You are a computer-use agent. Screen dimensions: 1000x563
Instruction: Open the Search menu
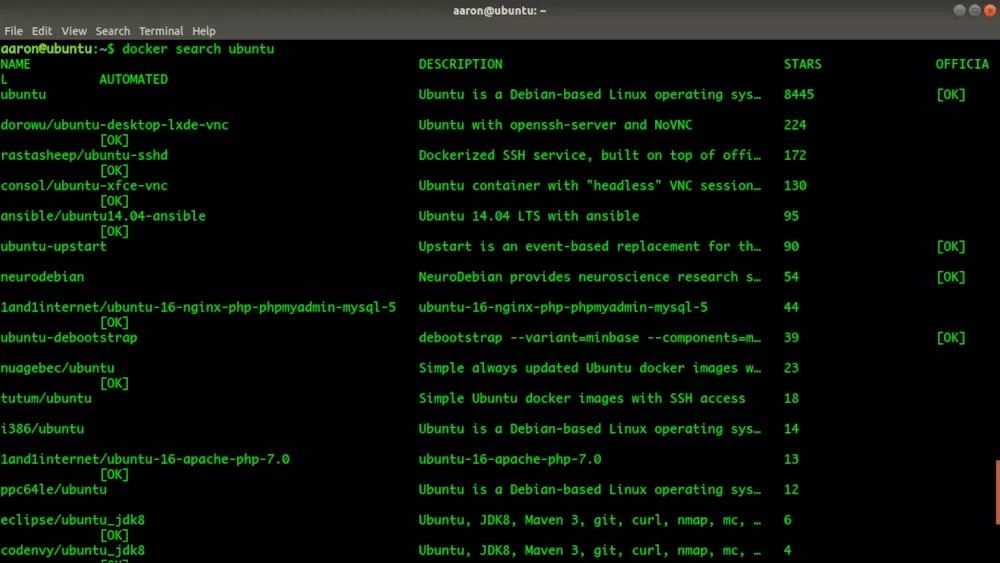(113, 31)
